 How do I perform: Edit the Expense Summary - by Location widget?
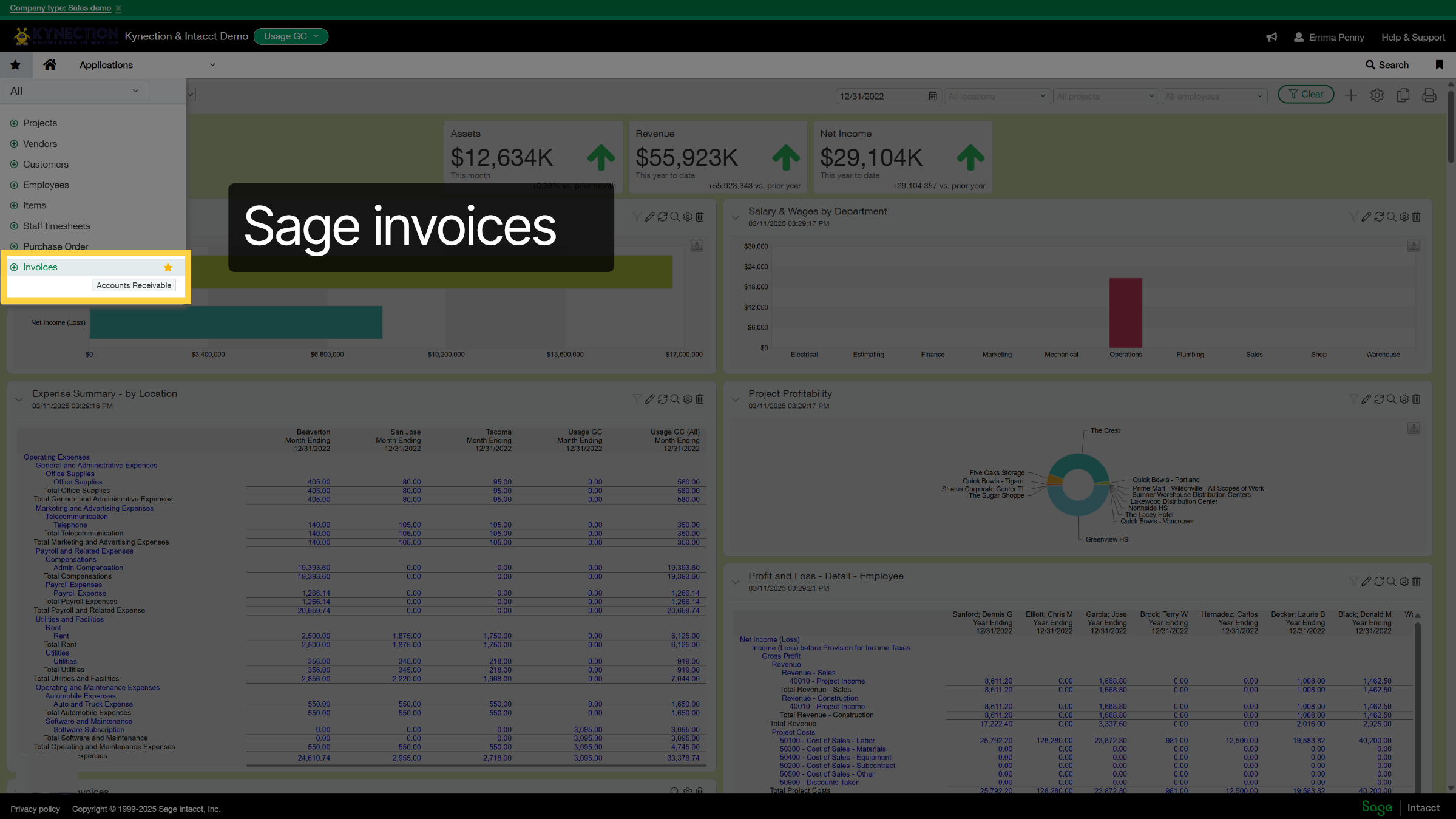tap(649, 399)
